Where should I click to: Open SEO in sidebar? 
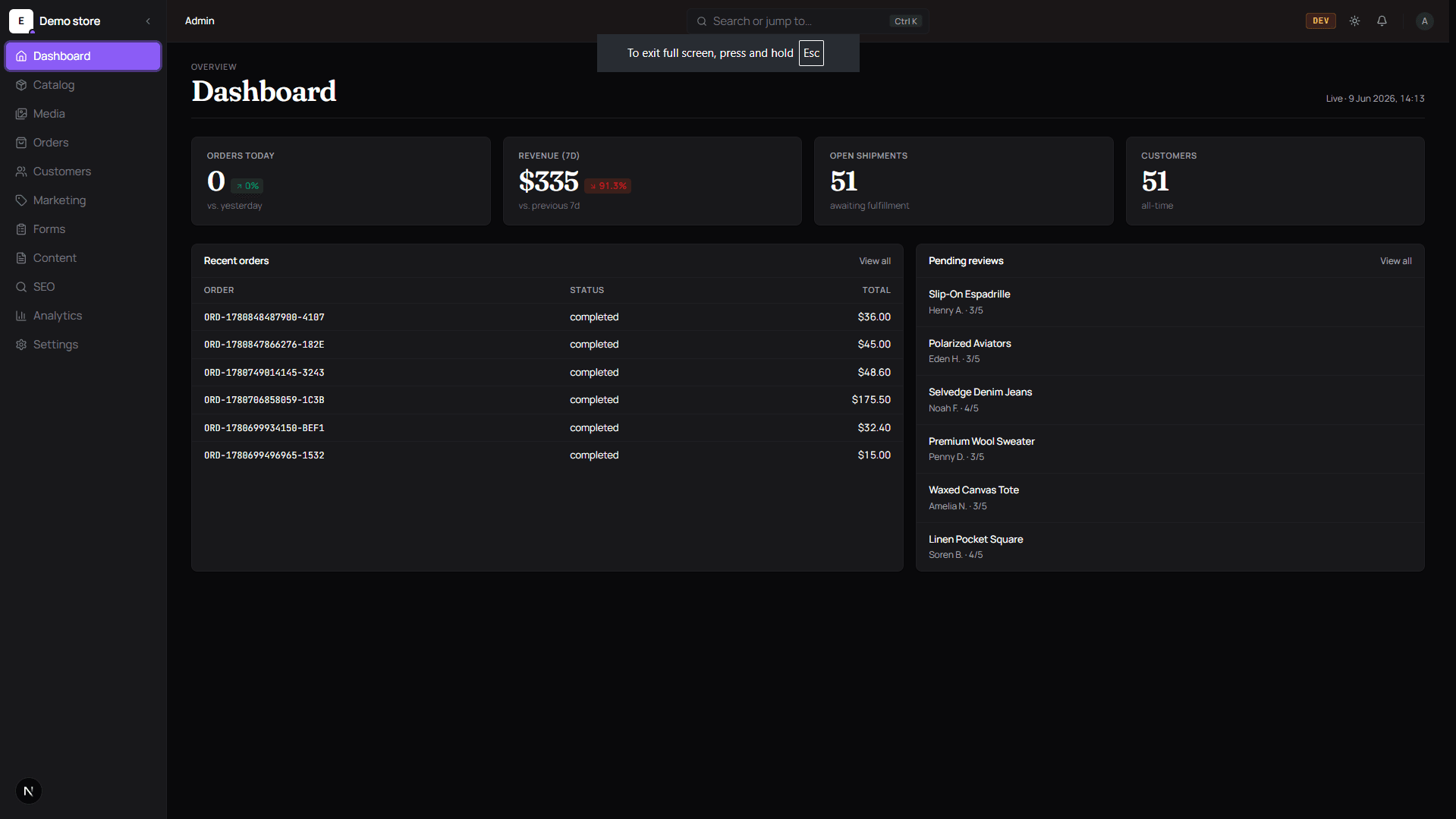pyautogui.click(x=83, y=287)
